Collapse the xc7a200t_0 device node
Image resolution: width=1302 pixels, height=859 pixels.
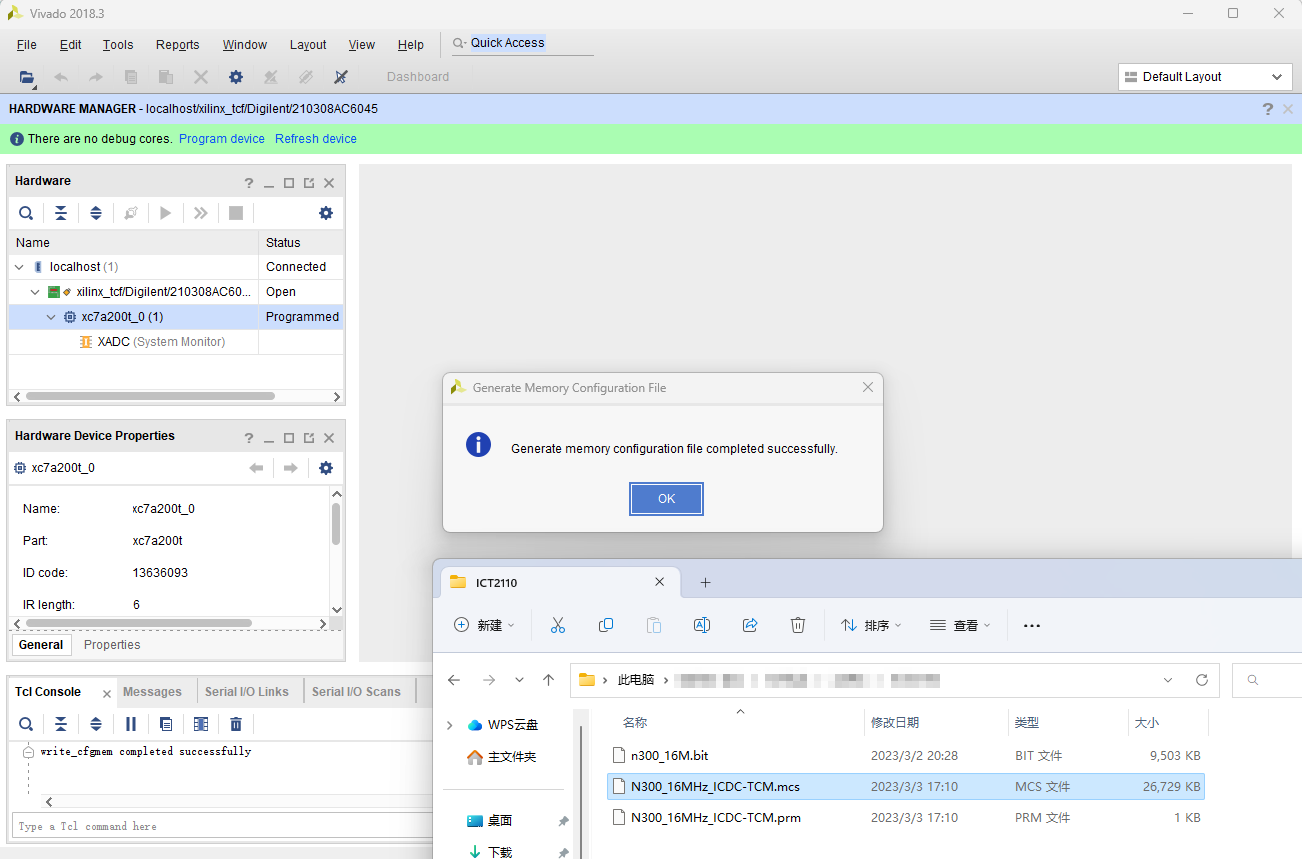click(52, 317)
